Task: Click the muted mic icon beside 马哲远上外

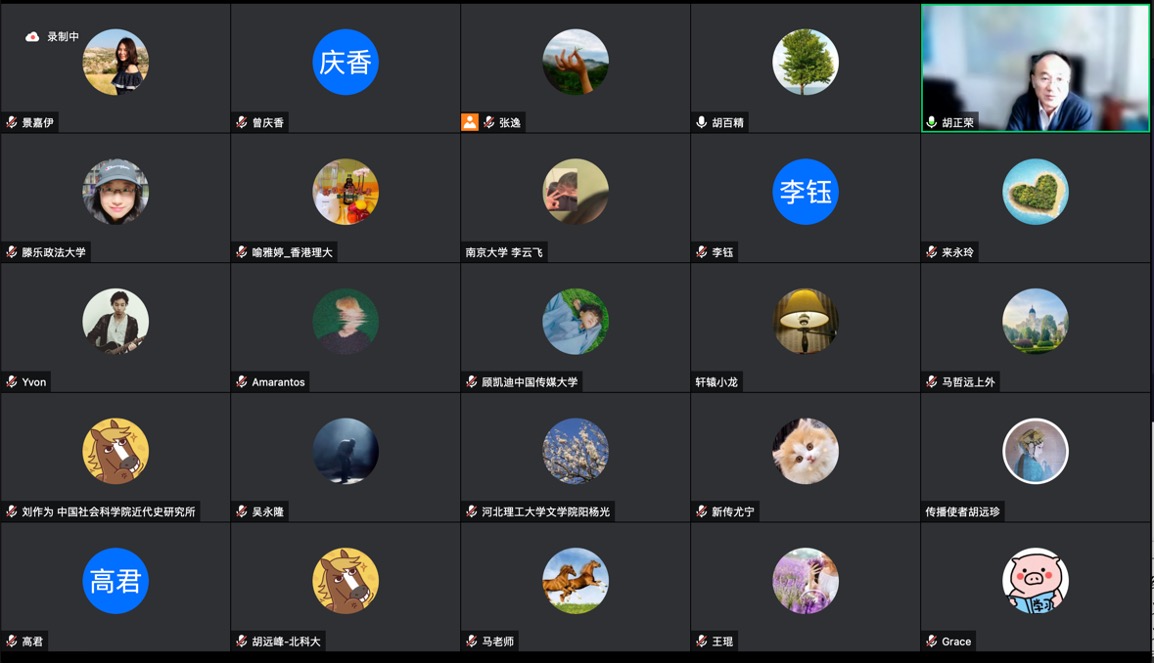Action: coord(932,382)
